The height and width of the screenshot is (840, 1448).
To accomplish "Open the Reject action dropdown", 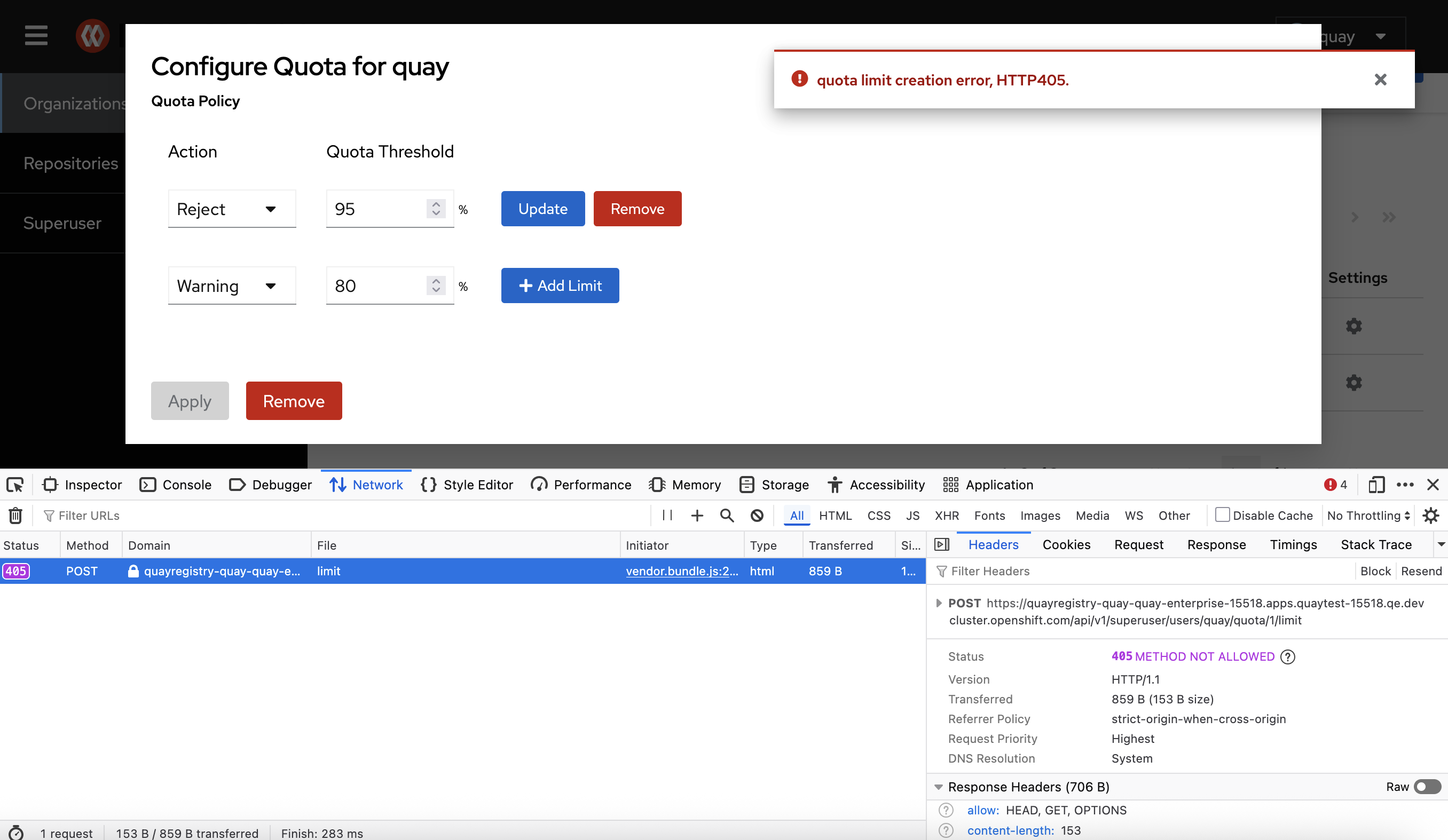I will 232,209.
